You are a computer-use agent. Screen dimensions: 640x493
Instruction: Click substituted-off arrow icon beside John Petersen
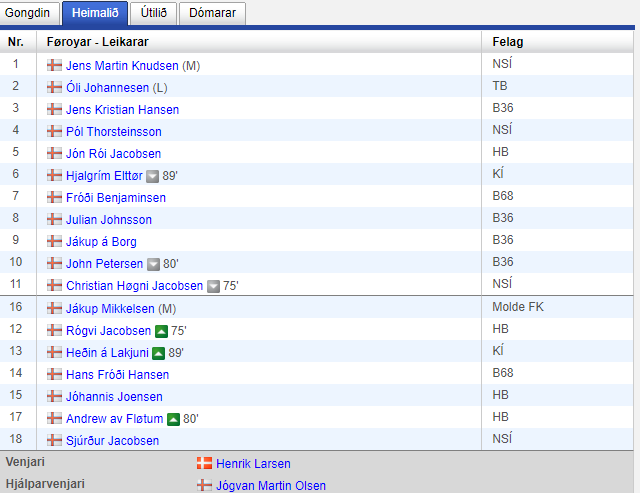(x=153, y=264)
